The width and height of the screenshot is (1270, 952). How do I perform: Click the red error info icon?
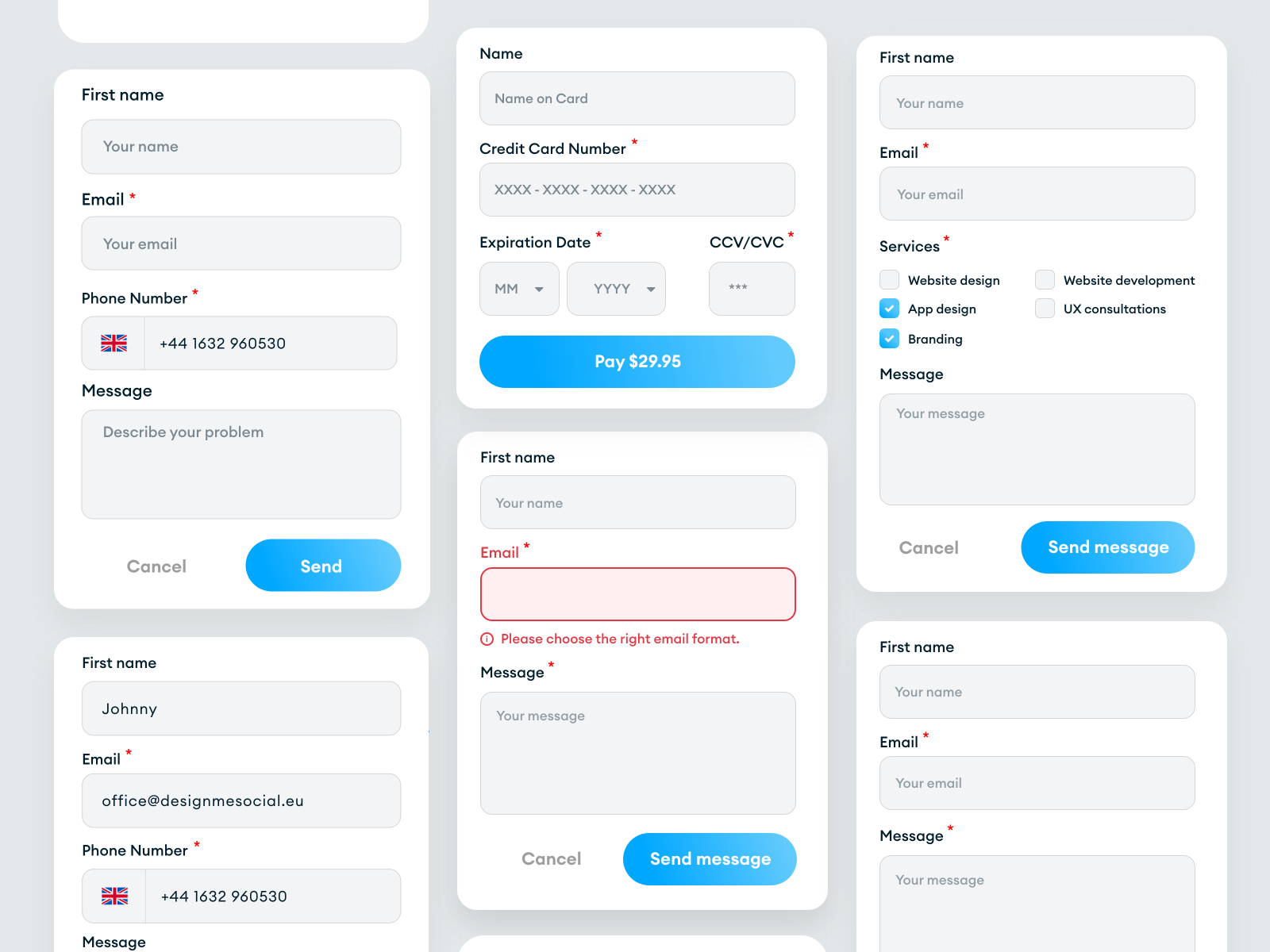[x=487, y=639]
